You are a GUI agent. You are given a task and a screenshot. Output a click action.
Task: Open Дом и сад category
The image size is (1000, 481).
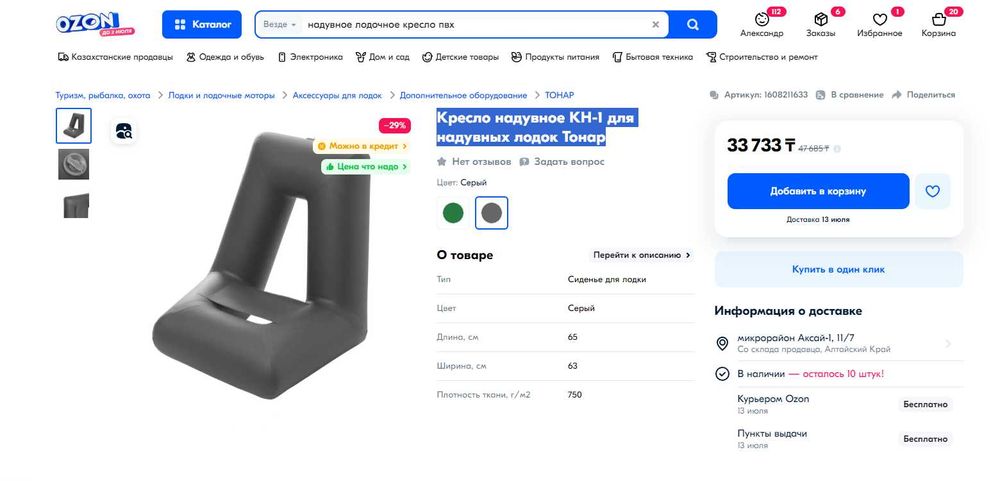[x=383, y=57]
